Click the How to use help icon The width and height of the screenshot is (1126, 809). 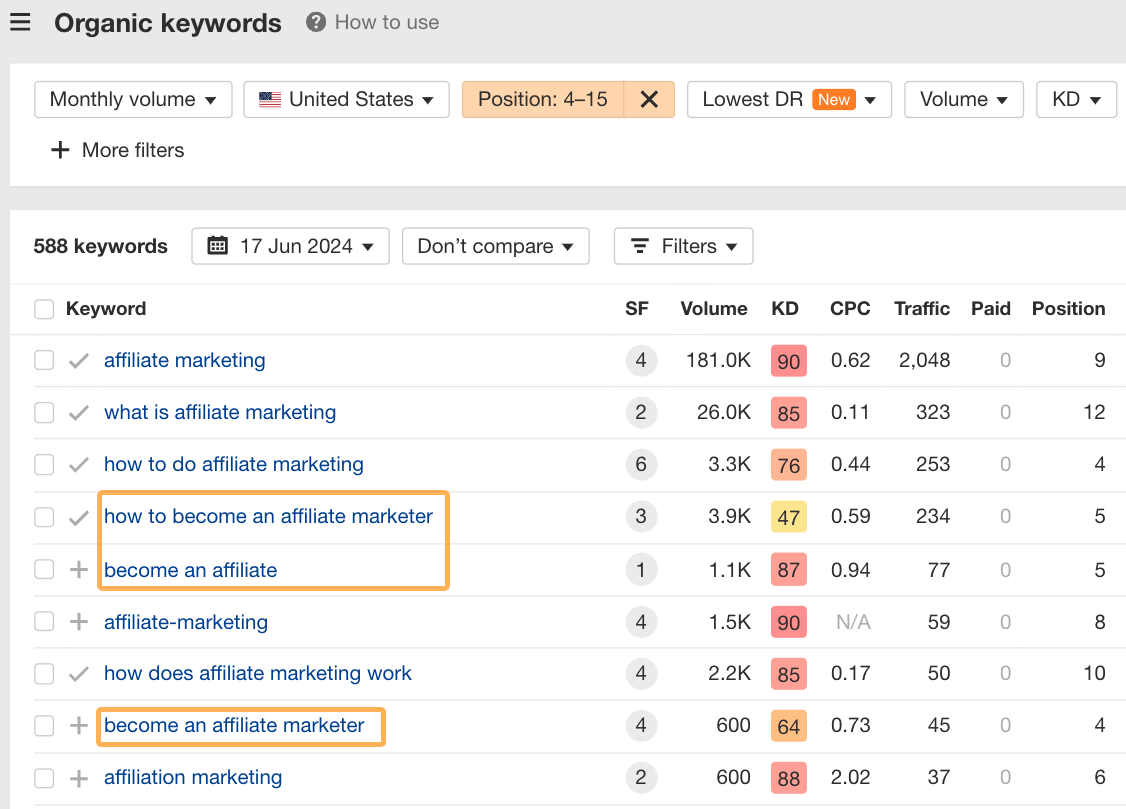(x=316, y=22)
